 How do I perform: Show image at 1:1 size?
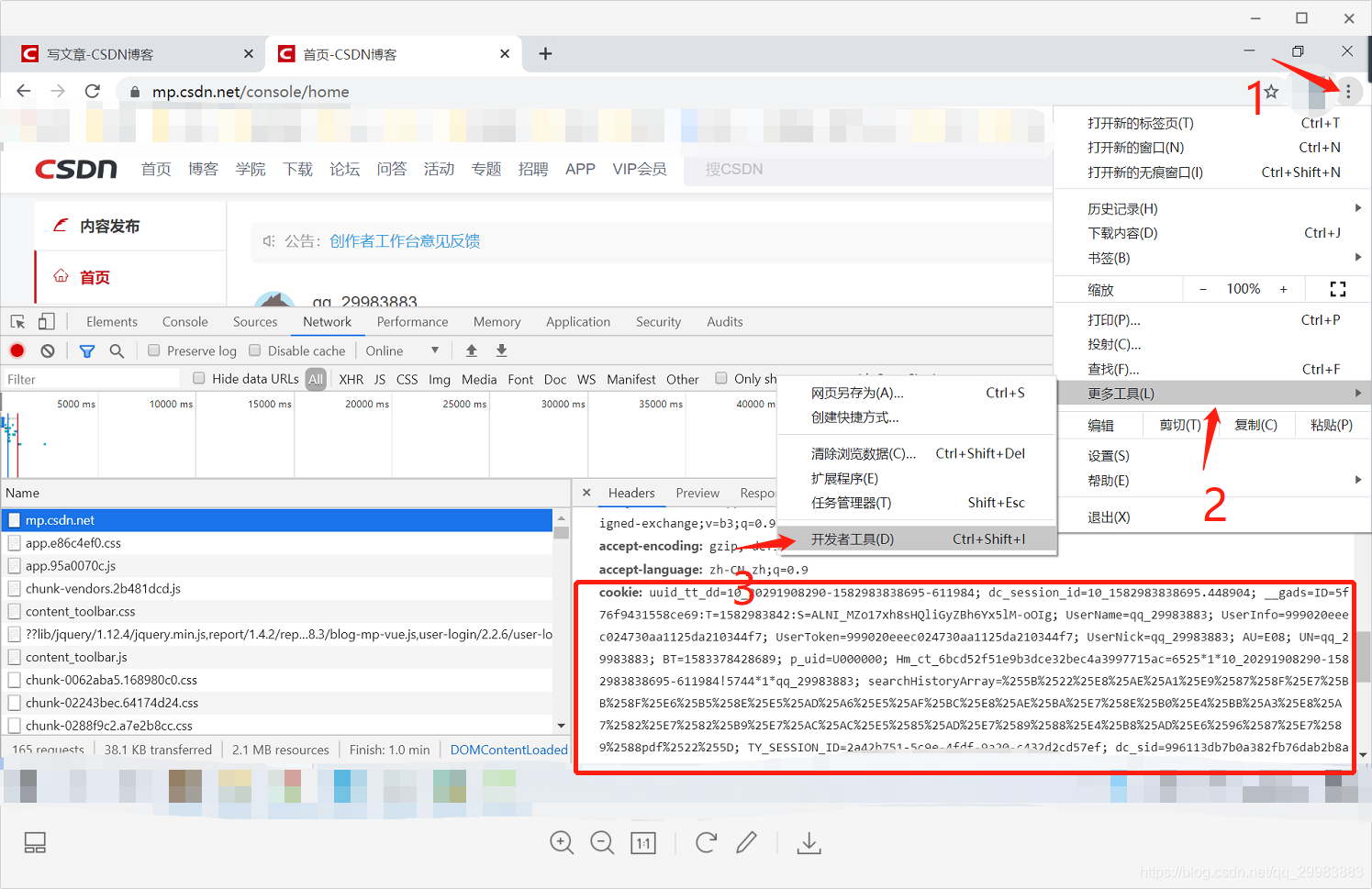[x=643, y=843]
